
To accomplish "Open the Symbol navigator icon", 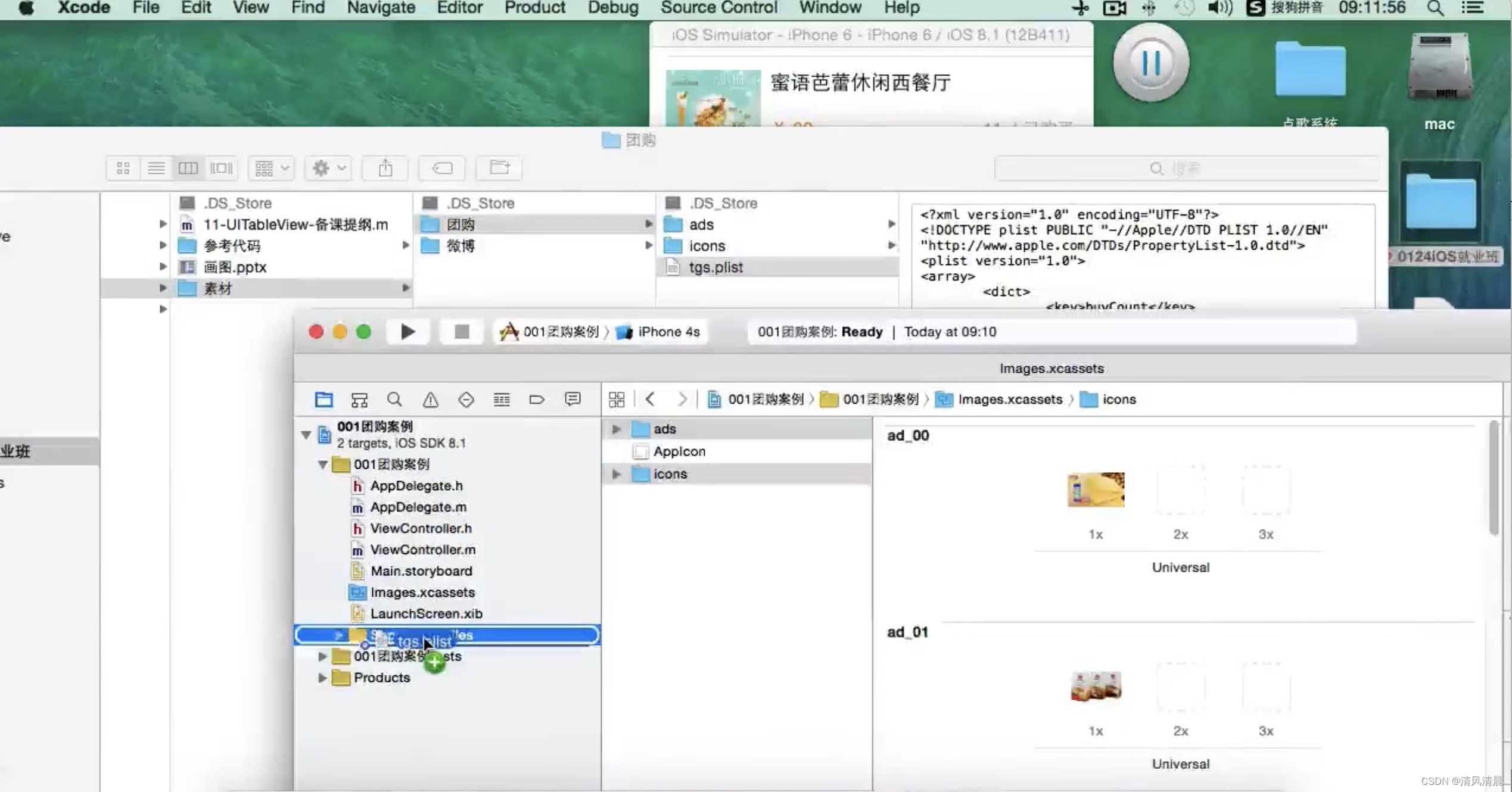I will pyautogui.click(x=359, y=399).
